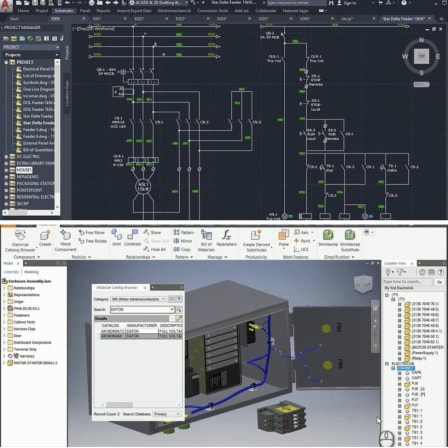Toggle checkbox beside CAP7 in Location View
The width and height of the screenshot is (448, 448).
[400, 378]
